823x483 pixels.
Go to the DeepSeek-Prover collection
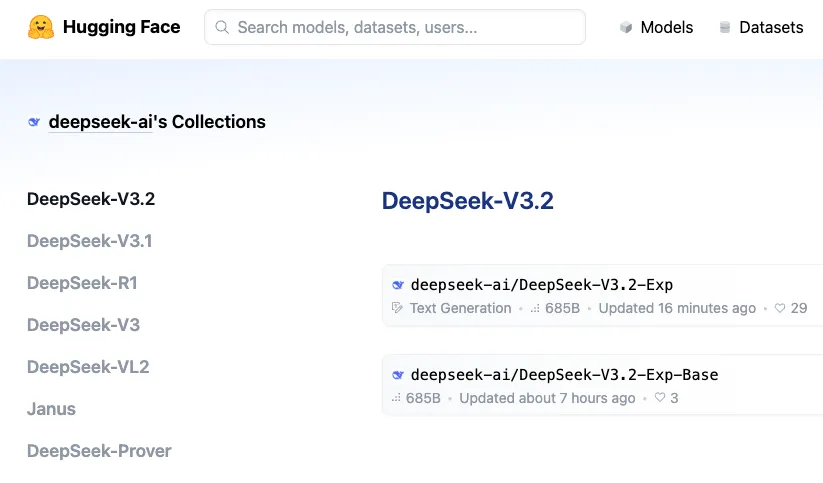click(99, 451)
